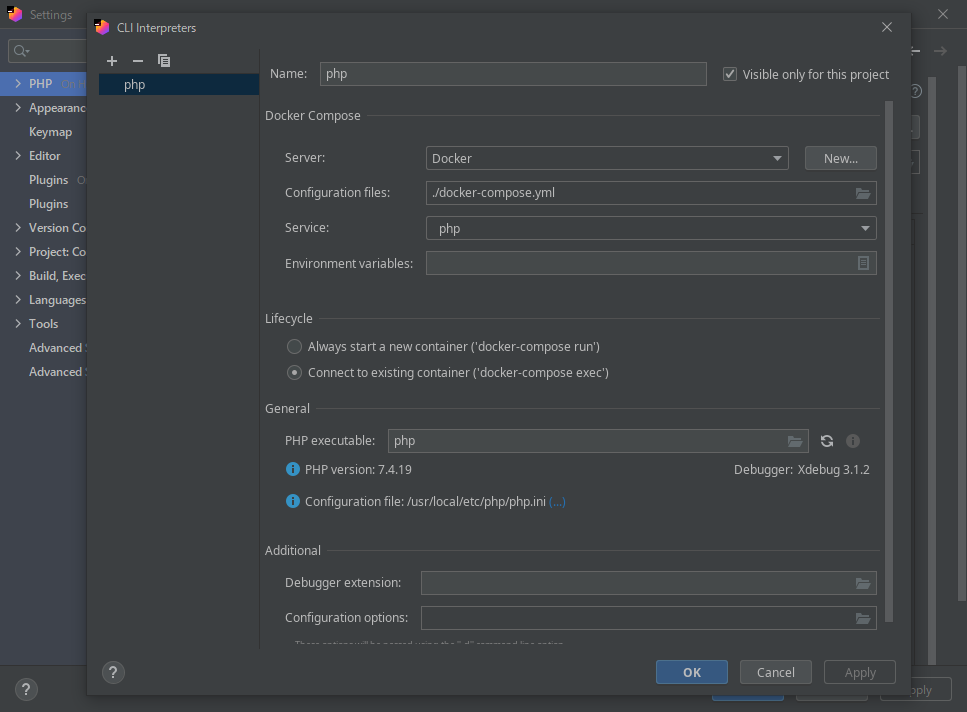Copy the selected interpreter configuration
Image resolution: width=967 pixels, height=712 pixels.
coord(164,61)
